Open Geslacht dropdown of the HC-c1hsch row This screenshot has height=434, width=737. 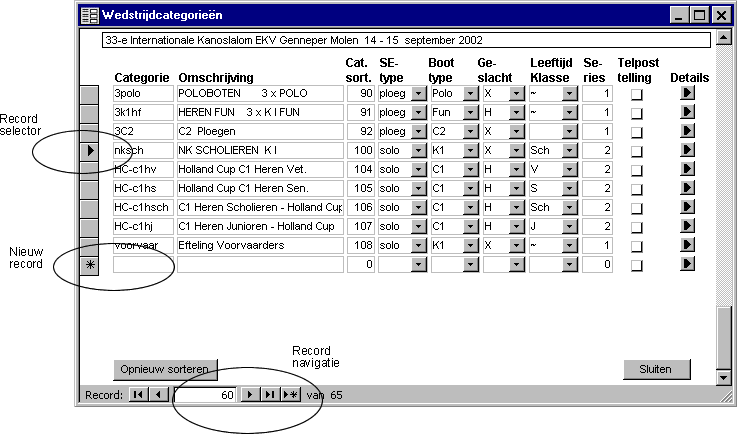[x=516, y=207]
